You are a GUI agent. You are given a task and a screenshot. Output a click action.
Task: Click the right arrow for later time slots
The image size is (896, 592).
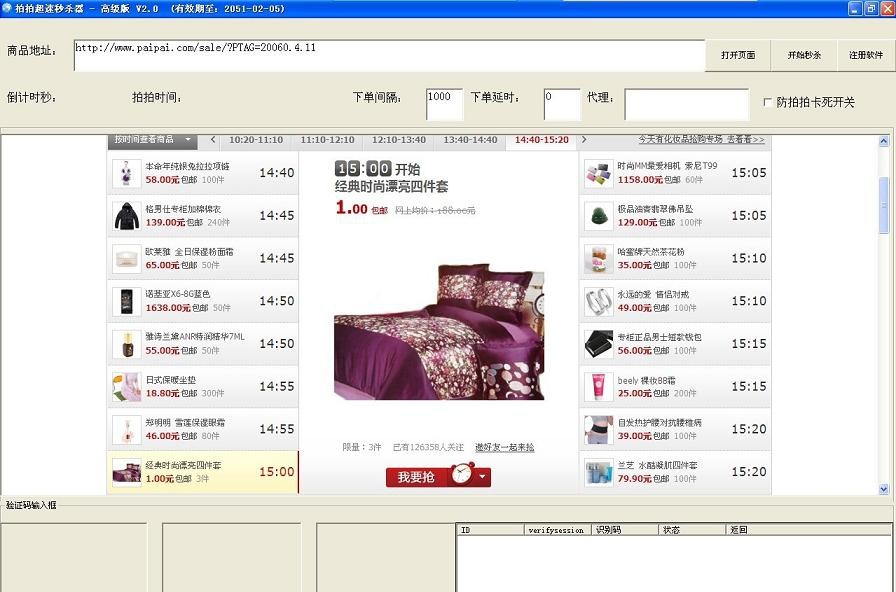[x=586, y=140]
